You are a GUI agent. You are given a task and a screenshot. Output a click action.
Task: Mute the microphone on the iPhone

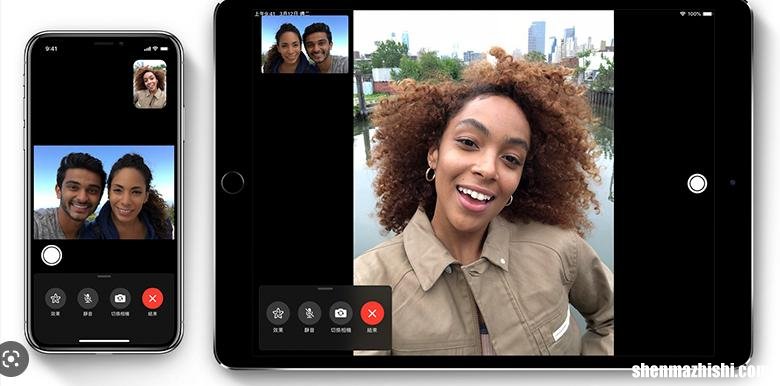point(88,298)
